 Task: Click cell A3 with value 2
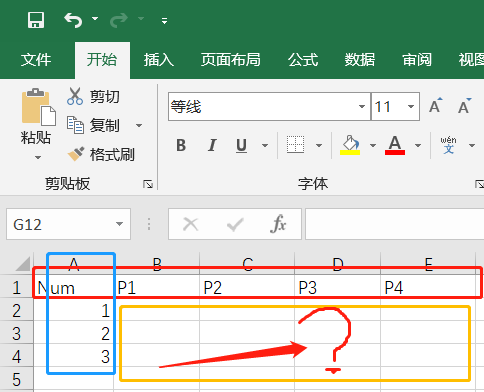[73, 333]
